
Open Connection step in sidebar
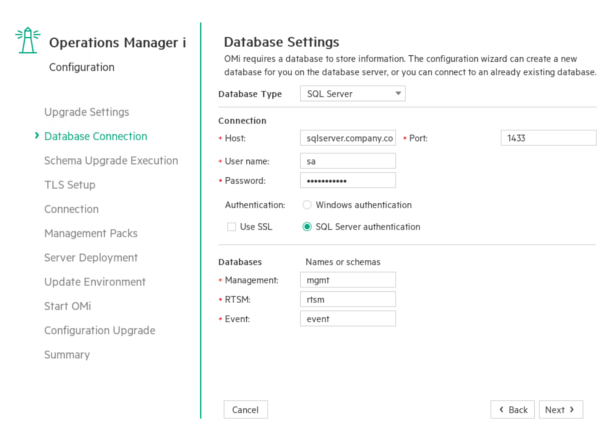71,209
